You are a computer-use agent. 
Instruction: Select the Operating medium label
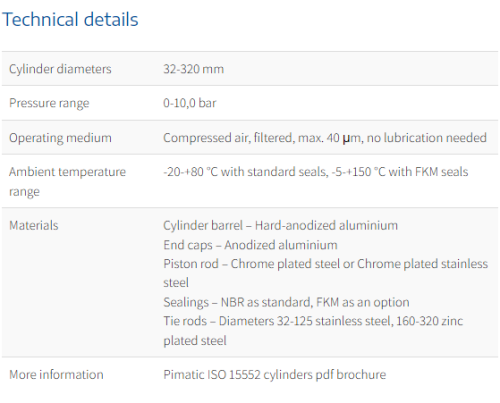pyautogui.click(x=60, y=138)
